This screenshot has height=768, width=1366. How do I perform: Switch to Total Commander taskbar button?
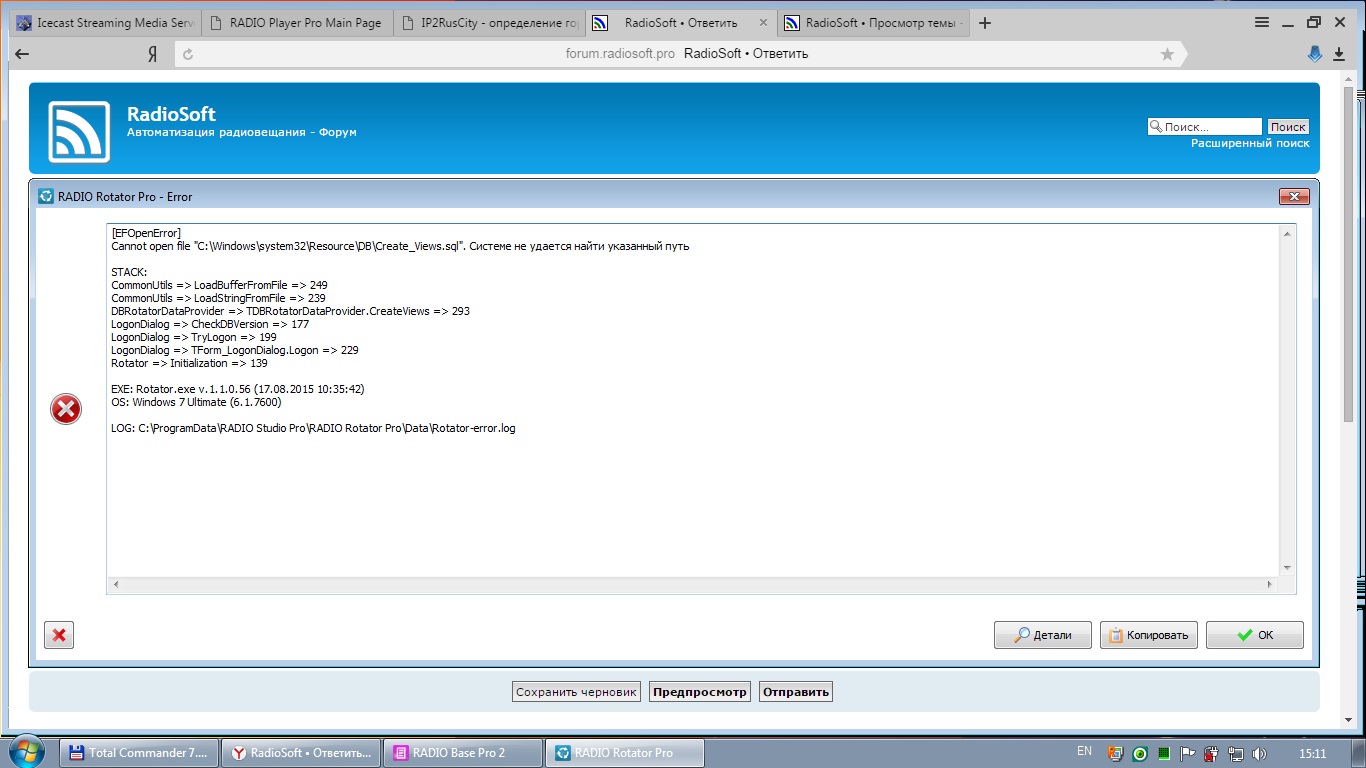pyautogui.click(x=139, y=753)
